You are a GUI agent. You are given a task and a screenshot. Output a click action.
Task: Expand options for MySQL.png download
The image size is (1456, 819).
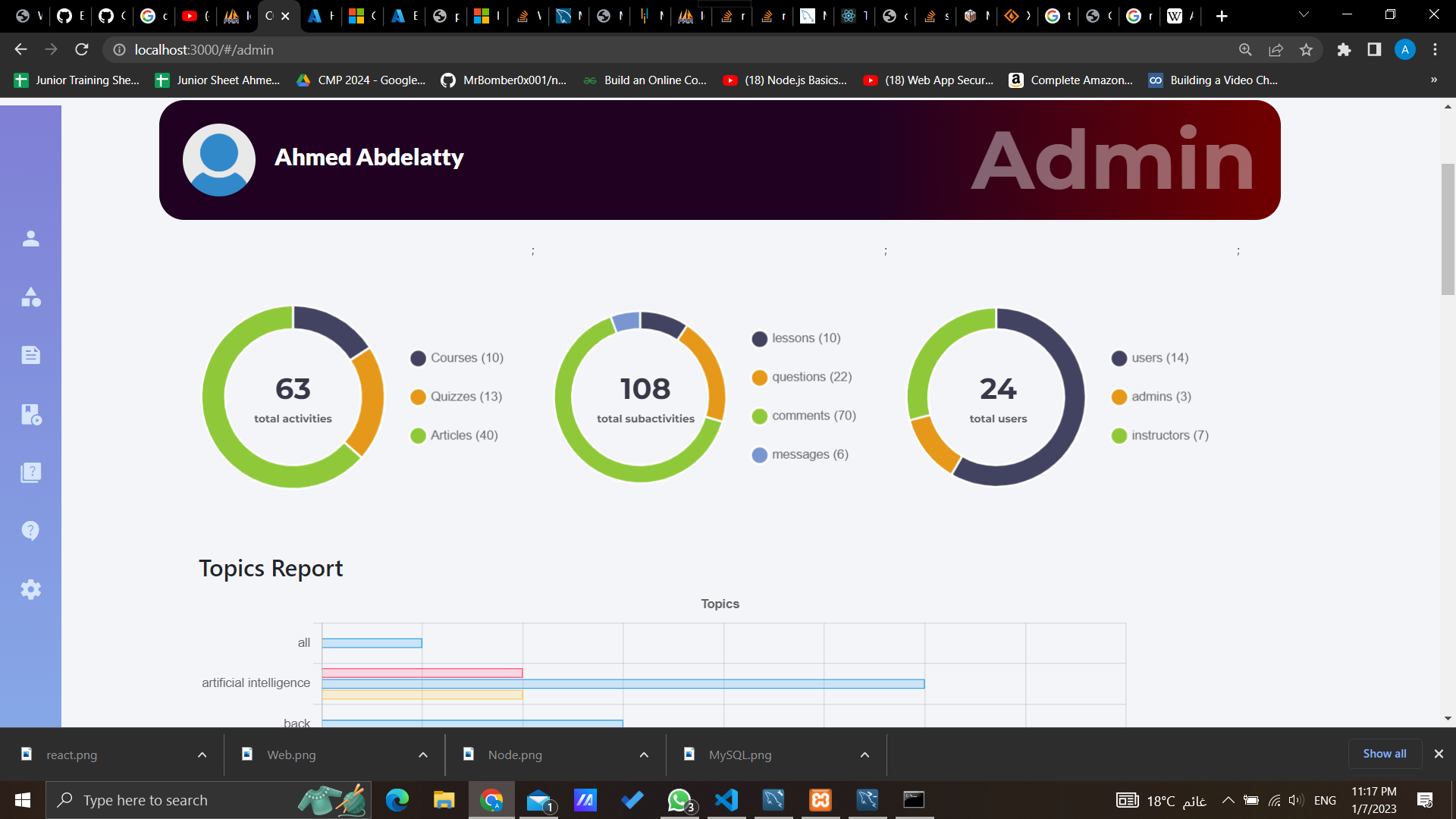[x=864, y=755]
